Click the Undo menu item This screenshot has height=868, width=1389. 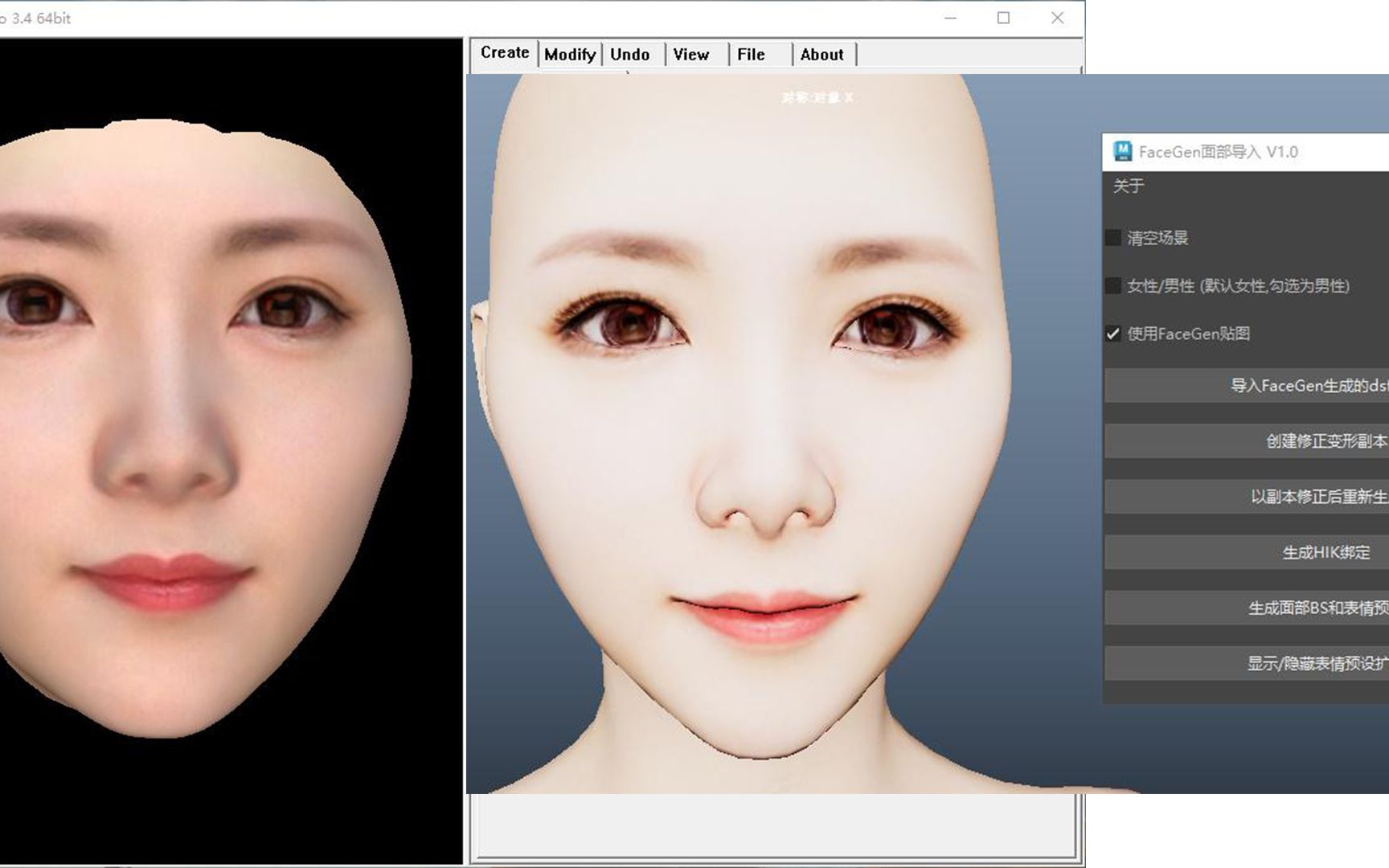(630, 54)
